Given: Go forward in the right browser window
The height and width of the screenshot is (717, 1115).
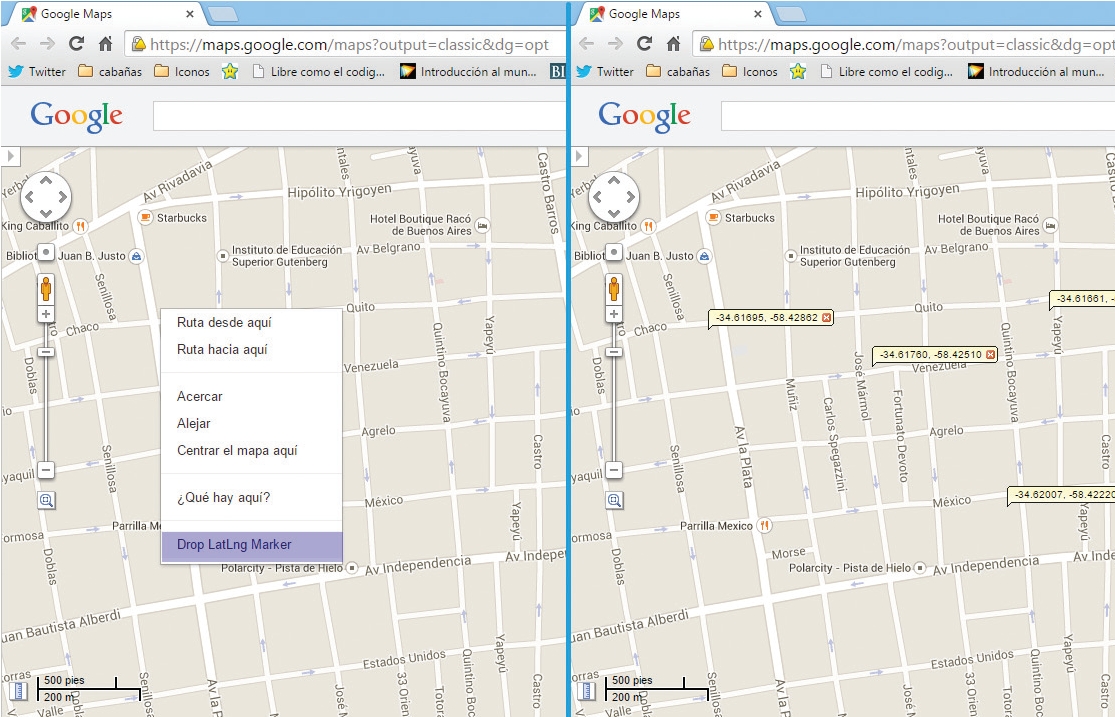Looking at the screenshot, I should coord(615,44).
